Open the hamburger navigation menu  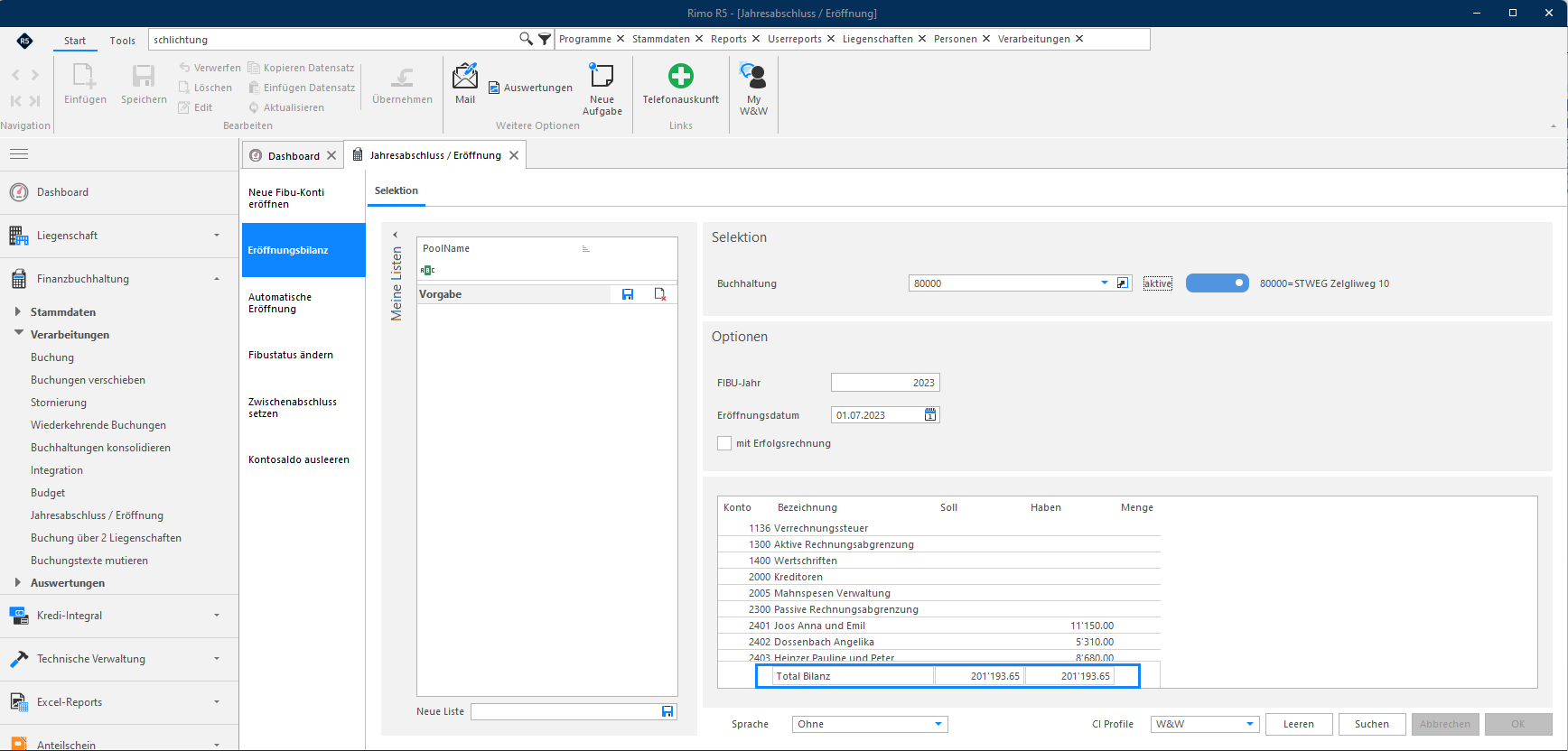point(19,154)
